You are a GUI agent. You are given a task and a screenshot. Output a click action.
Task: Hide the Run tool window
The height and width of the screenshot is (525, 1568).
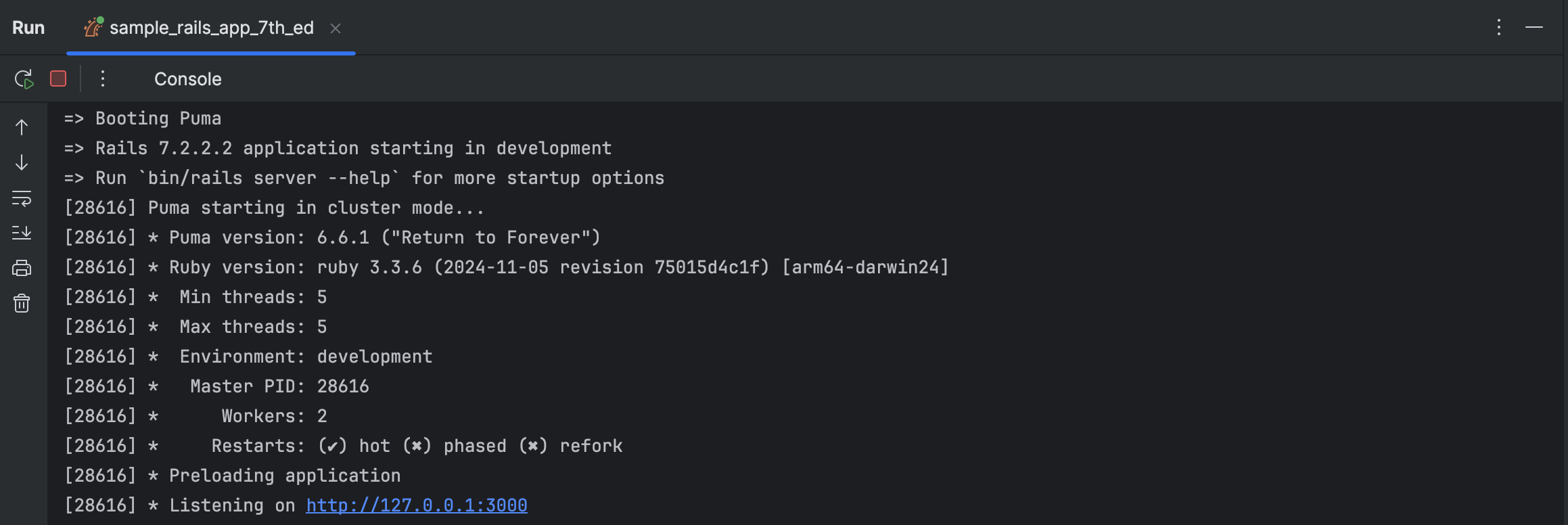(x=1534, y=27)
